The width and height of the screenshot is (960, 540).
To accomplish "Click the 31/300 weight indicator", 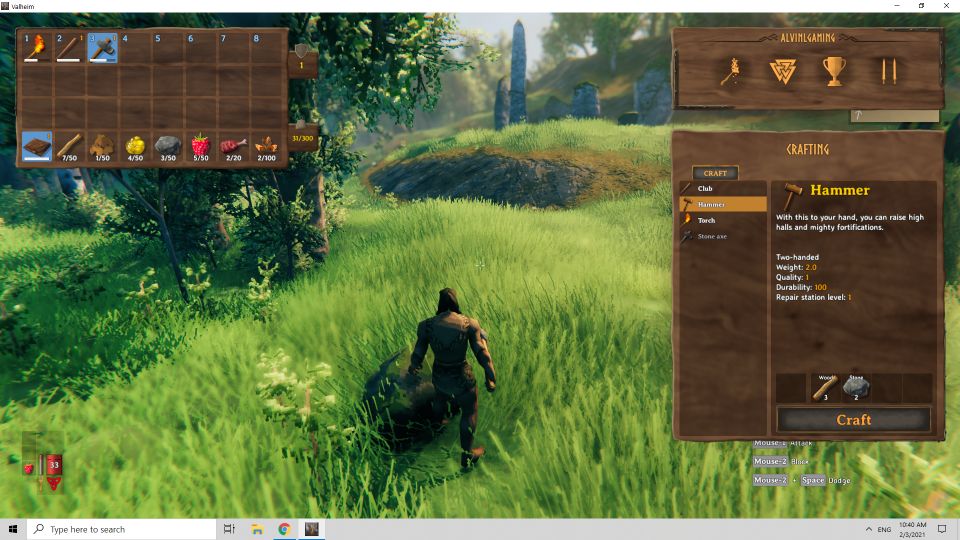I will [302, 135].
